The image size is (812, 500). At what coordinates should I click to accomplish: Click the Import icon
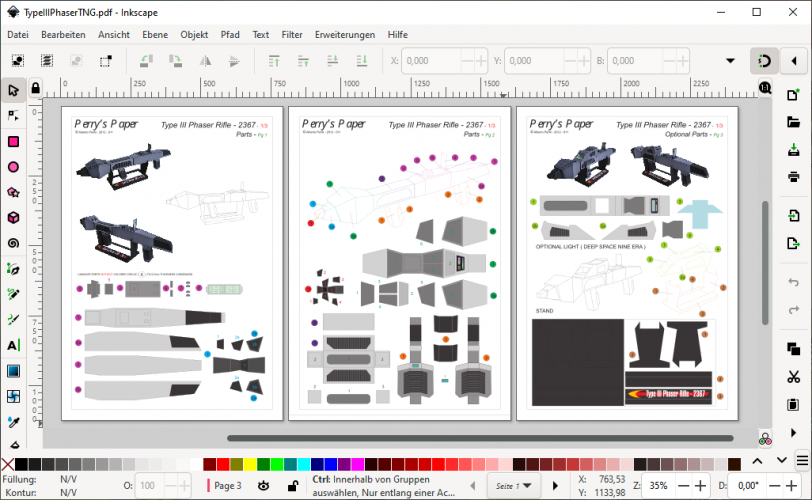click(793, 215)
